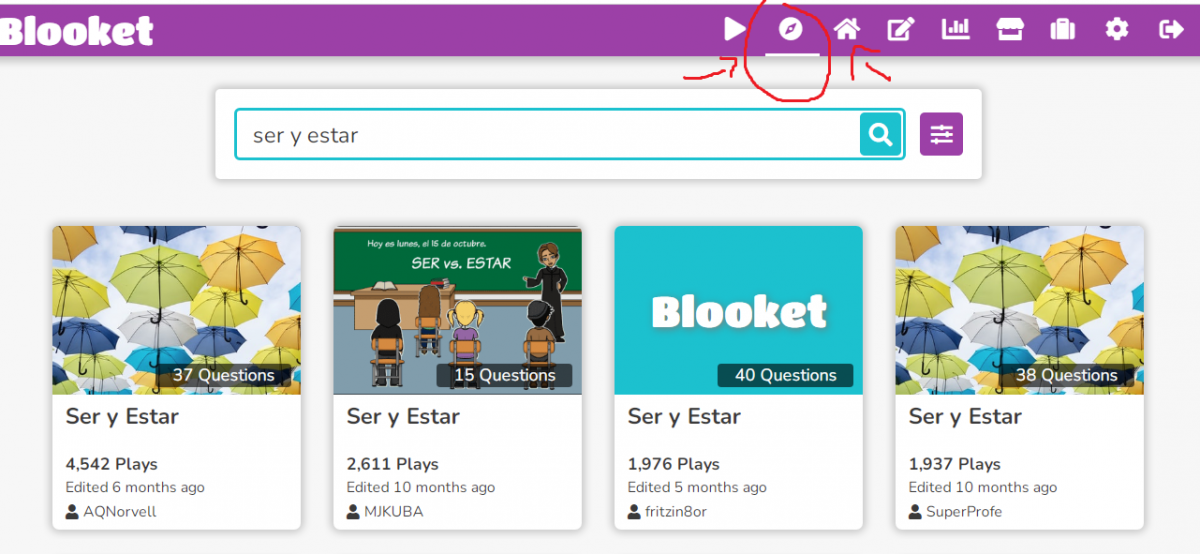Click the "4,542 Plays" text

tap(111, 464)
